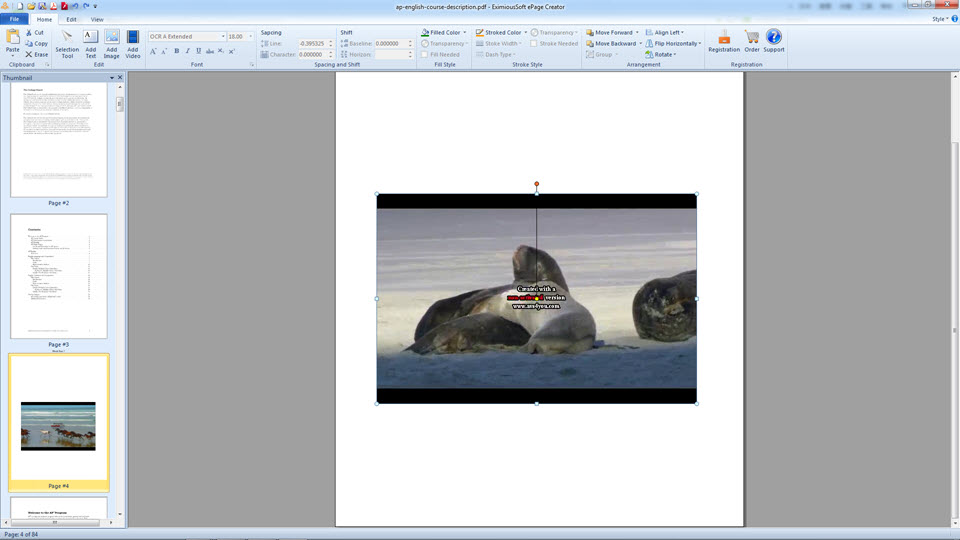The width and height of the screenshot is (960, 540).
Task: Click the Erase icon in Clipboard
Action: click(35, 54)
